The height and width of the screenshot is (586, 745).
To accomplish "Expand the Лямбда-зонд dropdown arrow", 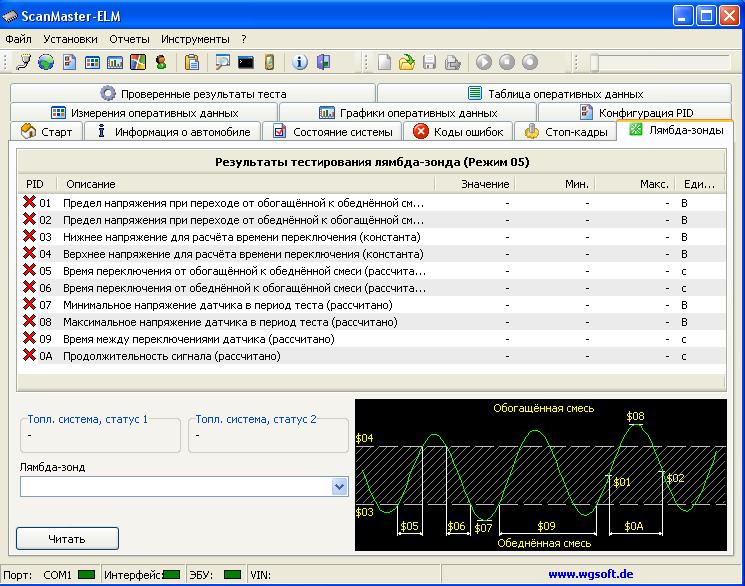I will pyautogui.click(x=339, y=487).
